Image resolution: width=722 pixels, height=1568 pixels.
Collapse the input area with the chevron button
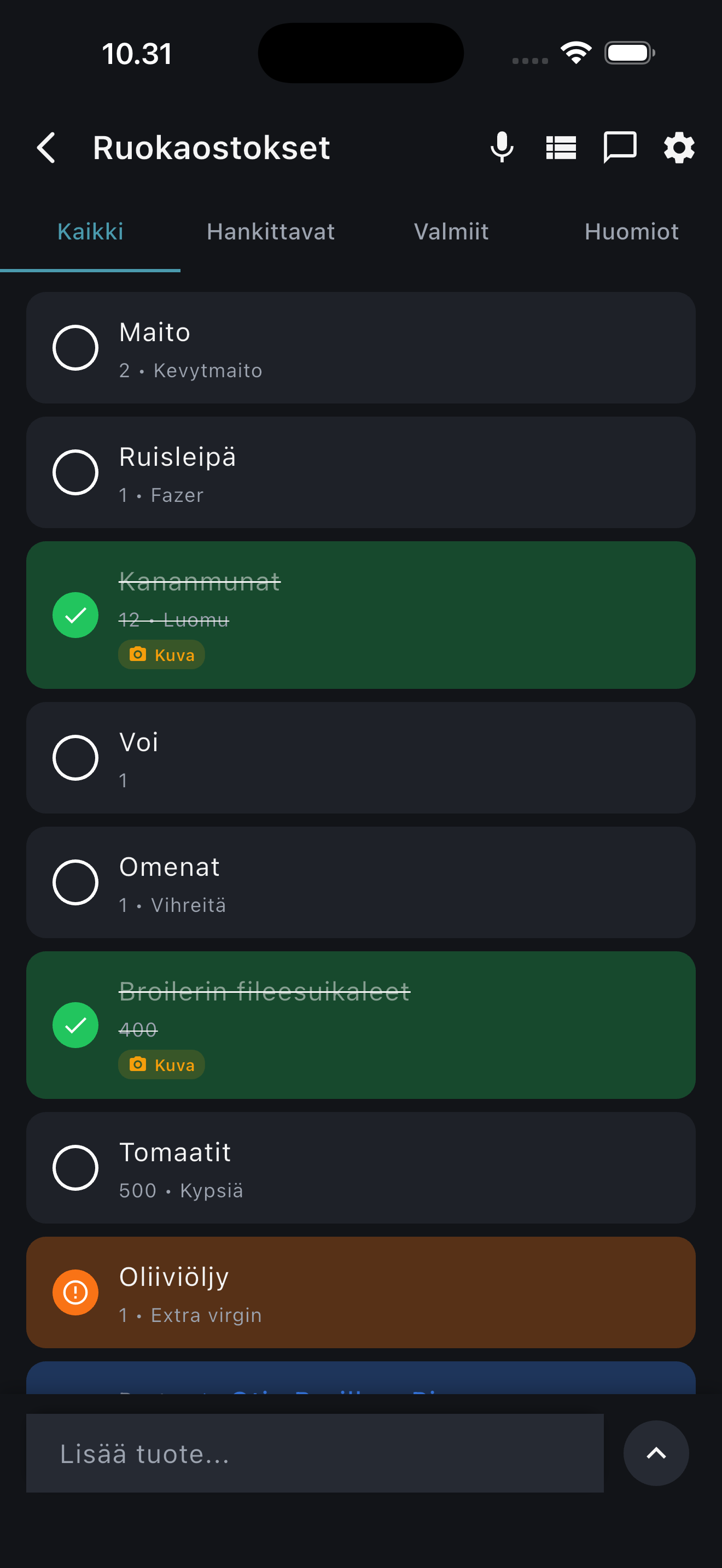[656, 1453]
